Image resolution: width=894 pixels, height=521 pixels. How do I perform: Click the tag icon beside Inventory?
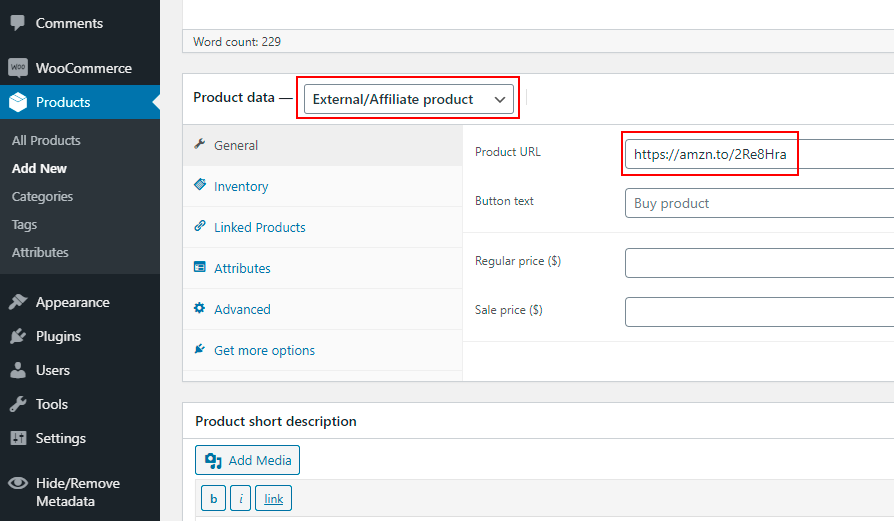pyautogui.click(x=200, y=184)
